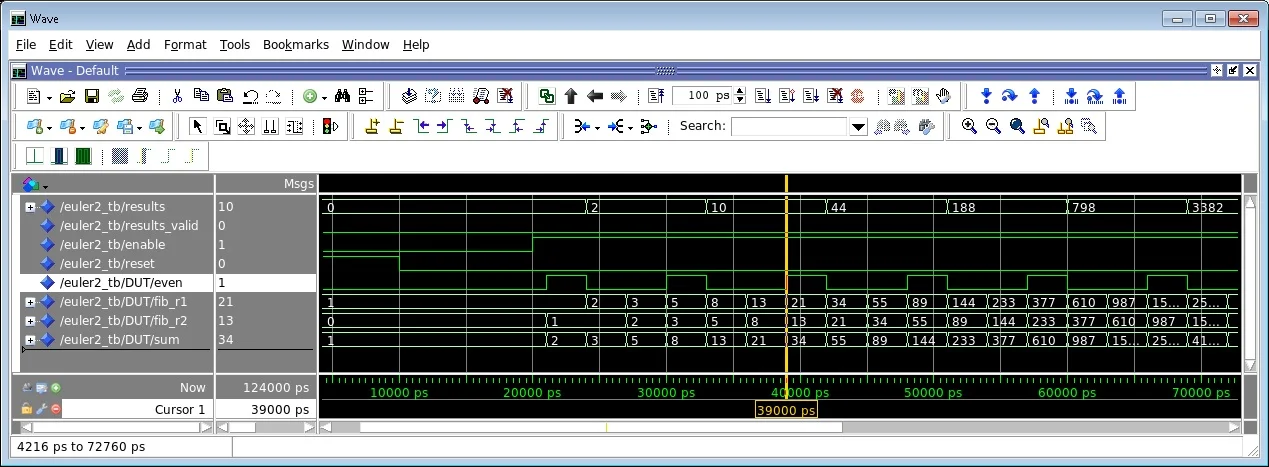Open Find with the binoculars icon
The height and width of the screenshot is (467, 1269).
(342, 96)
